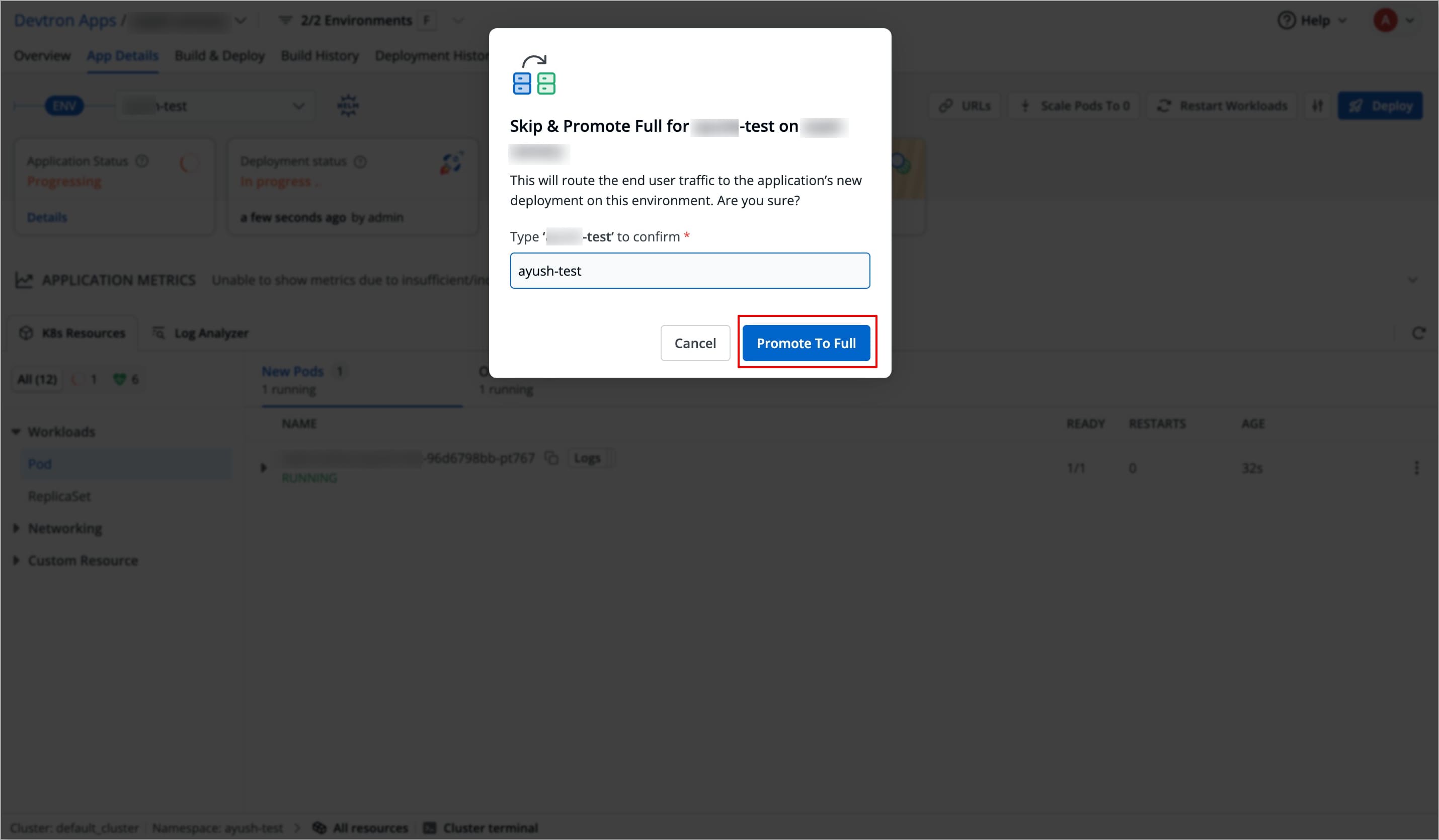Screen dimensions: 1439x840
Task: Click Restart Workloads
Action: point(1222,105)
